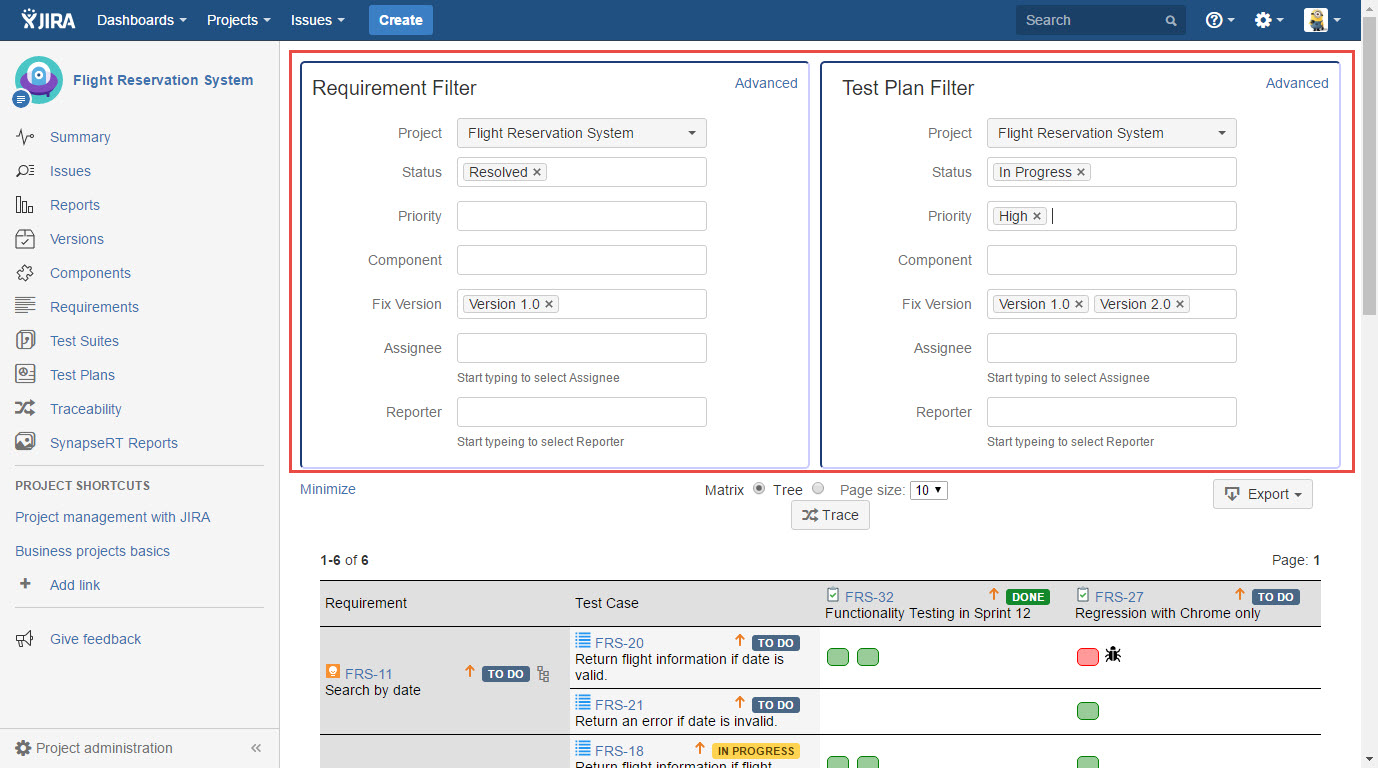Click the Trace button

[830, 515]
